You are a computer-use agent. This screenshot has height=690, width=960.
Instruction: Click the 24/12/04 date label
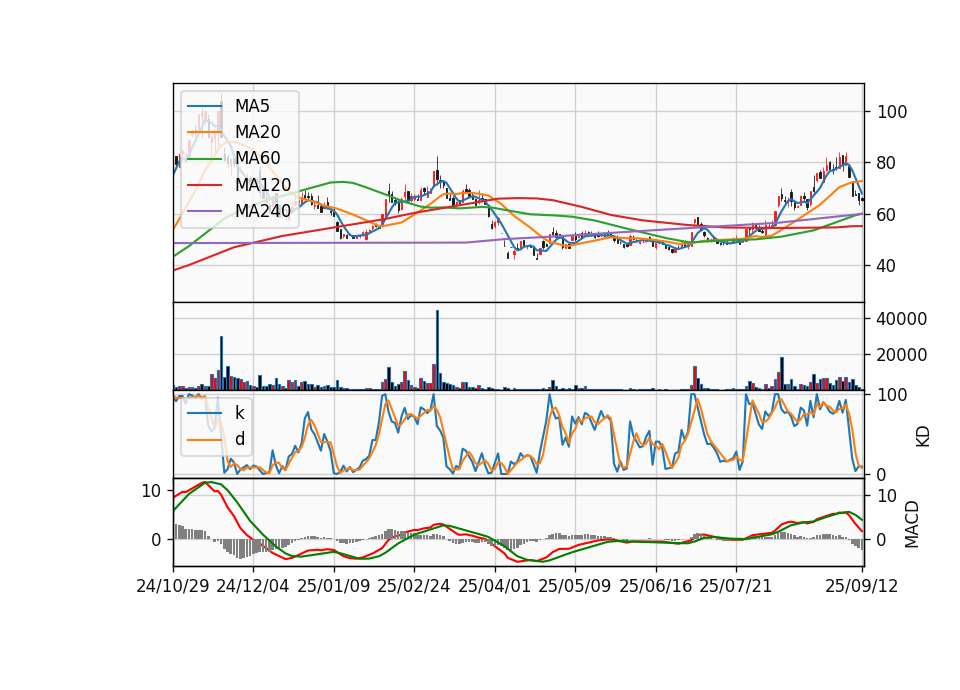[253, 586]
